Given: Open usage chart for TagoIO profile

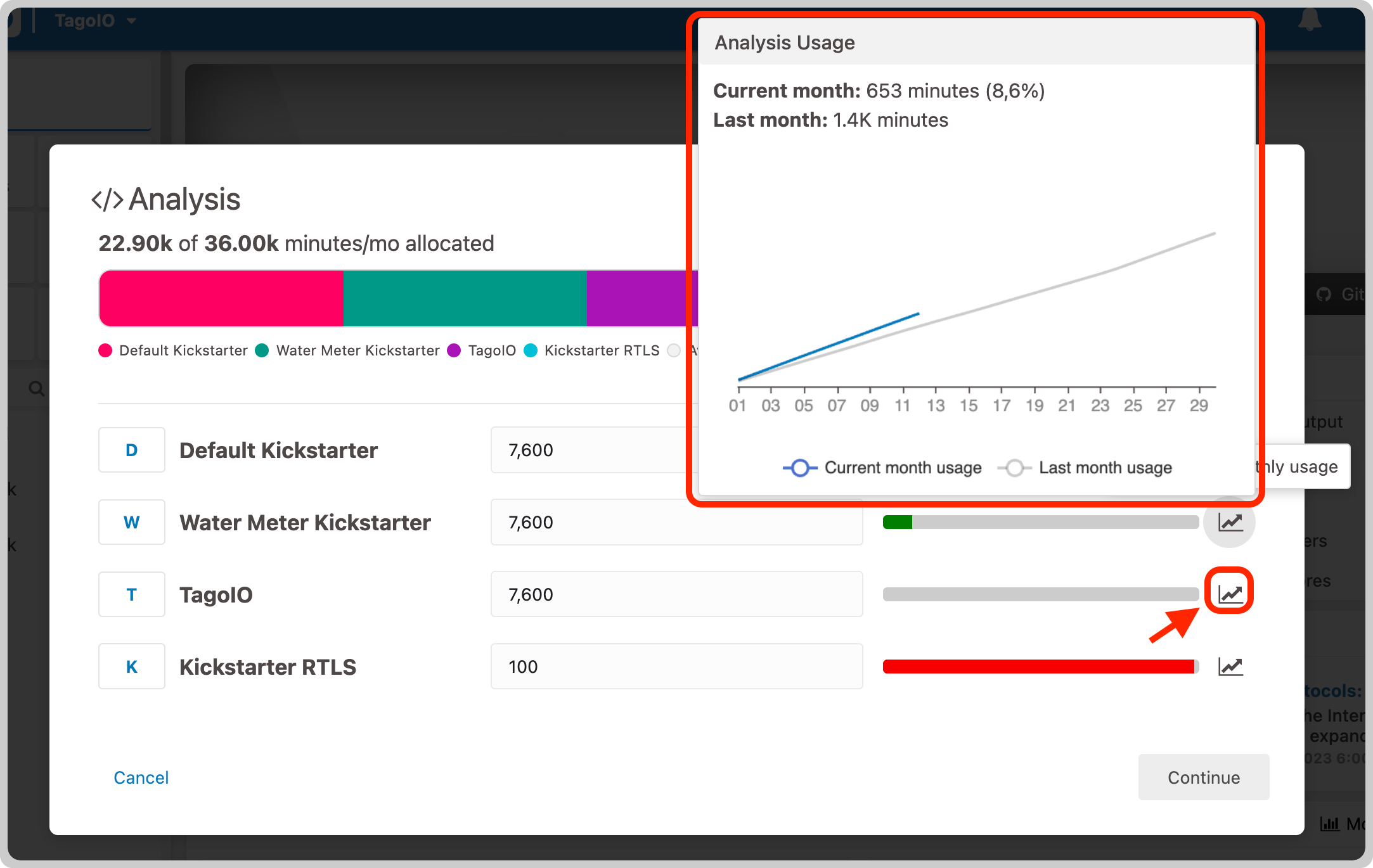Looking at the screenshot, I should [1230, 594].
